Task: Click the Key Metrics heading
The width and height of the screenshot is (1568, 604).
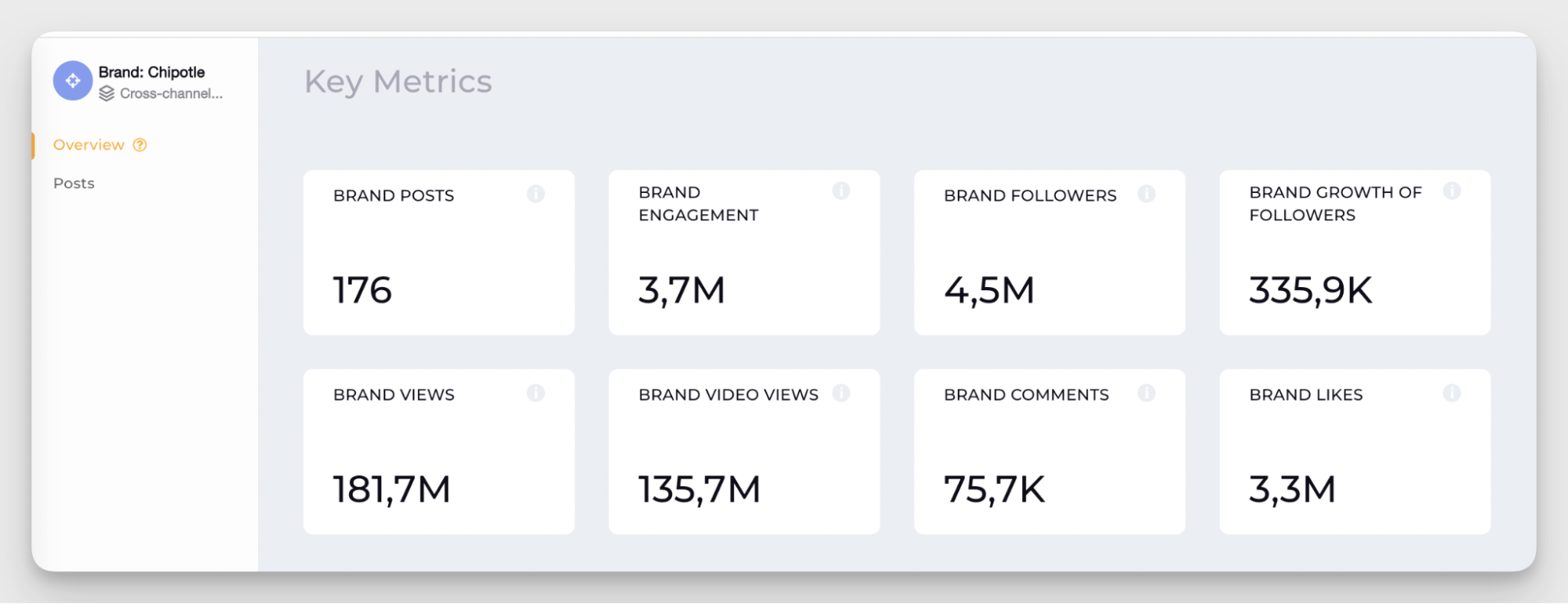Action: click(x=398, y=82)
